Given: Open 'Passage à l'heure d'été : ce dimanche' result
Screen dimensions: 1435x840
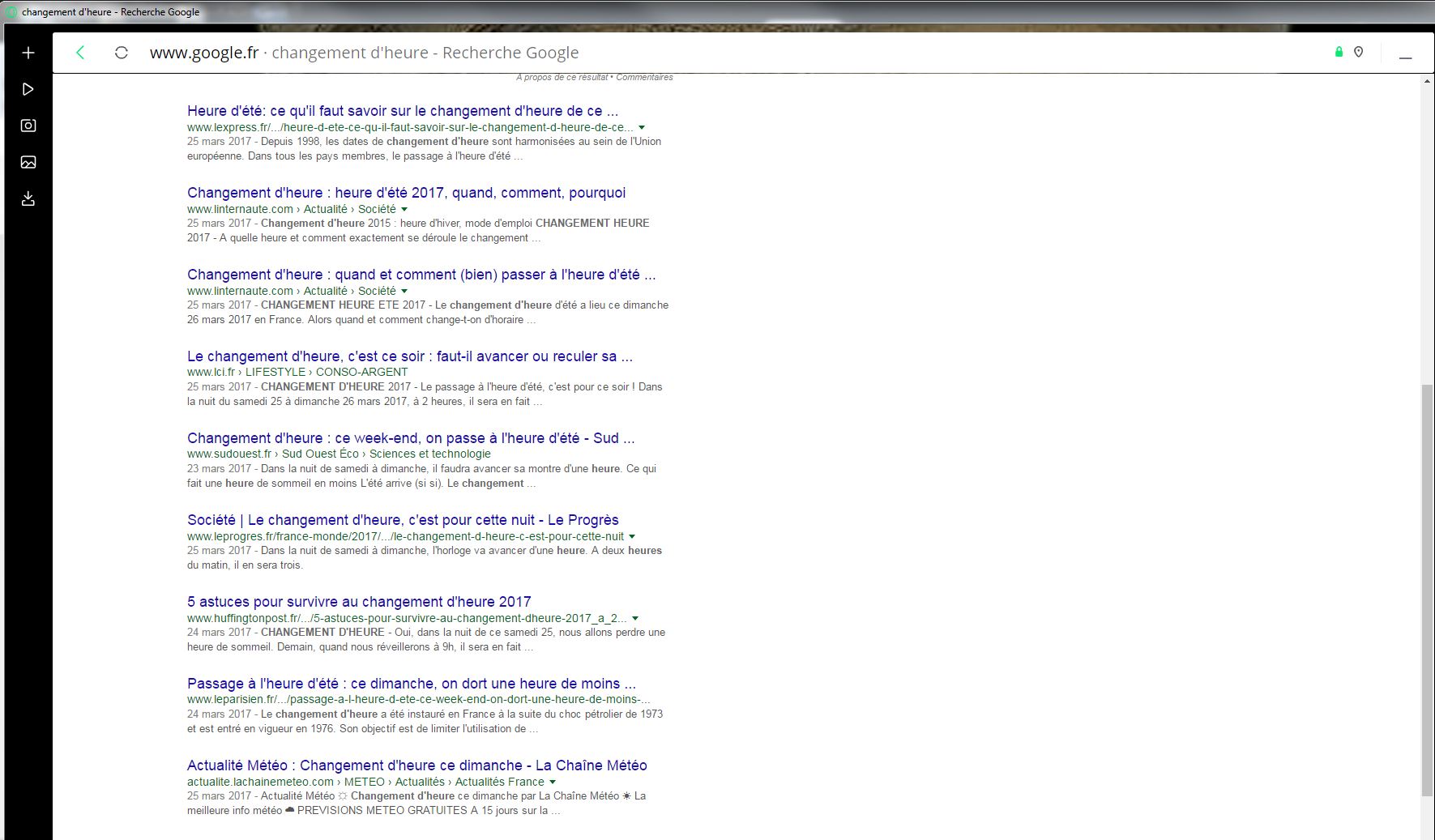Looking at the screenshot, I should pos(412,684).
